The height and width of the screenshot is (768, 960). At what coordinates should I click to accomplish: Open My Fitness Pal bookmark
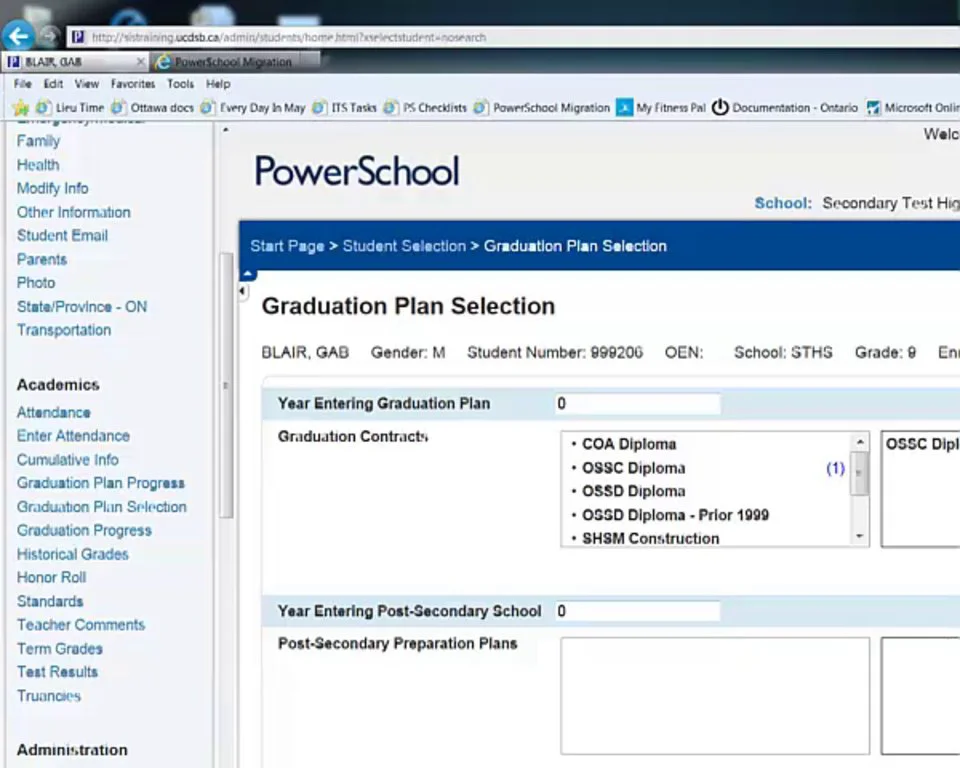(661, 108)
